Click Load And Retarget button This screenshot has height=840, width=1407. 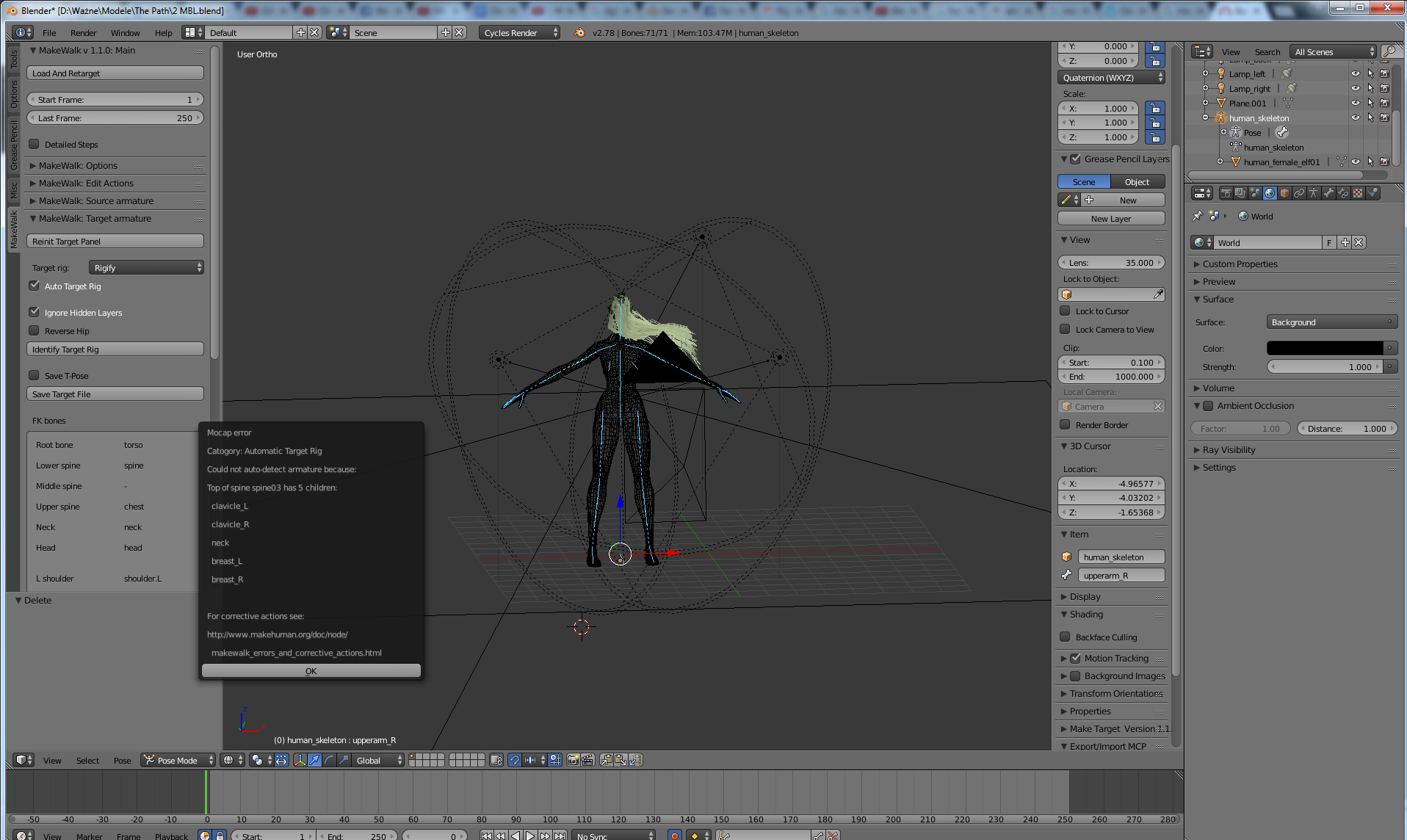click(x=115, y=73)
